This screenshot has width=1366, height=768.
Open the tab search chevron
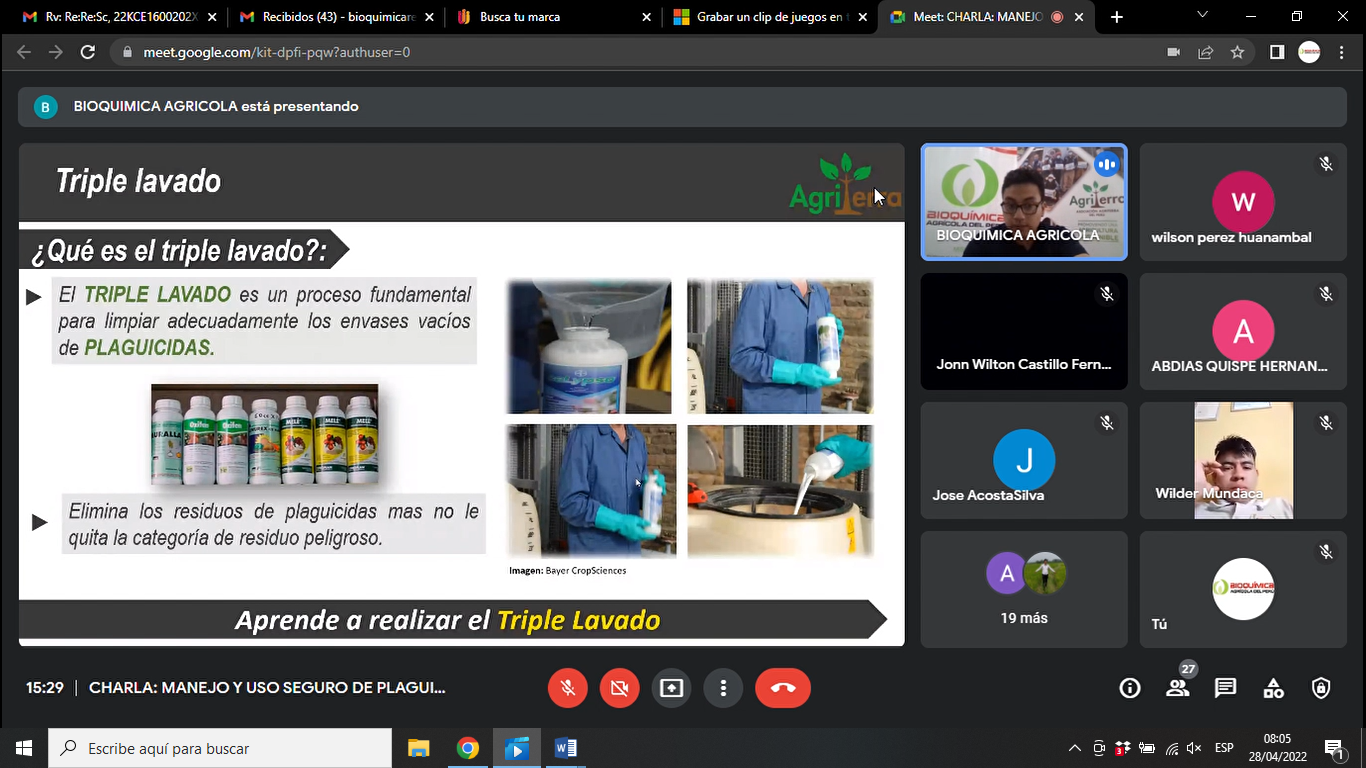(1203, 16)
